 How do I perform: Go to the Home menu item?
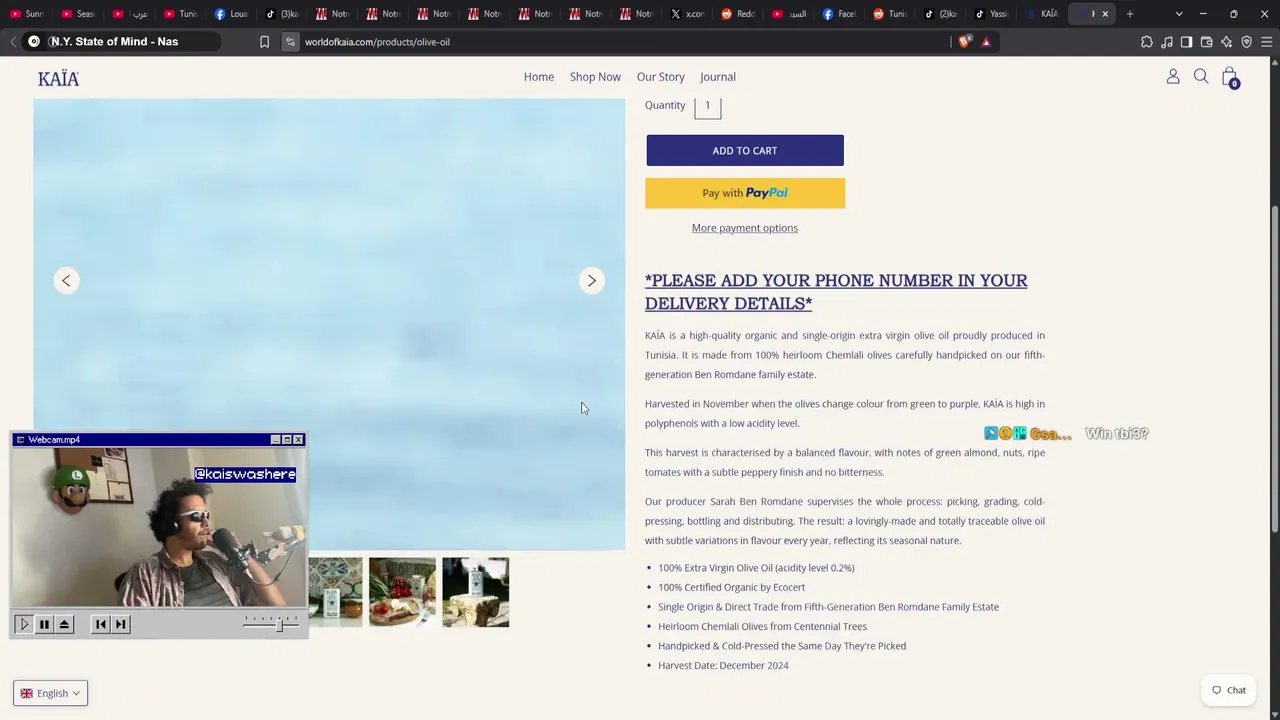[x=539, y=77]
